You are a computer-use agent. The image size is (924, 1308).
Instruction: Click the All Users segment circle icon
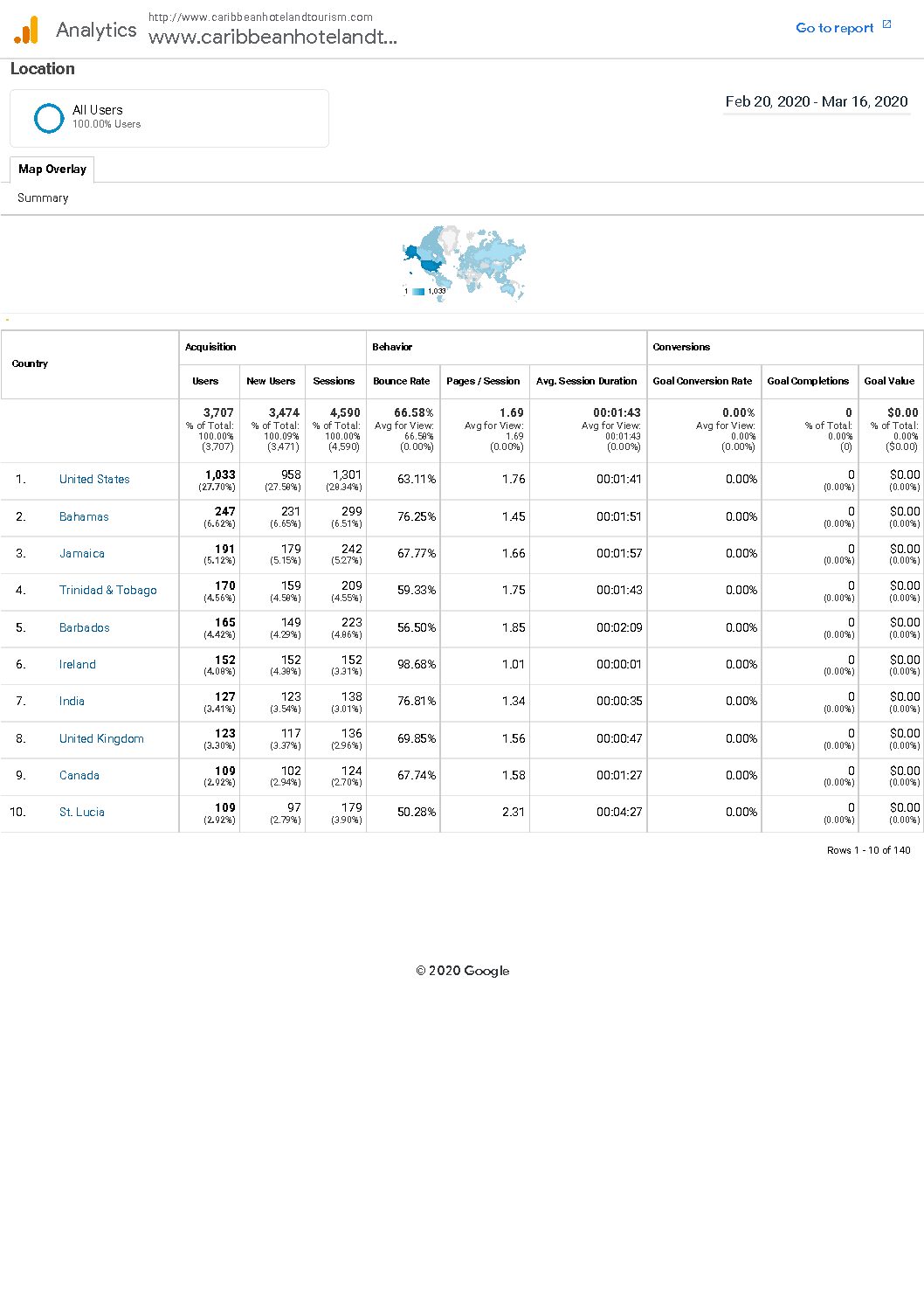point(49,117)
